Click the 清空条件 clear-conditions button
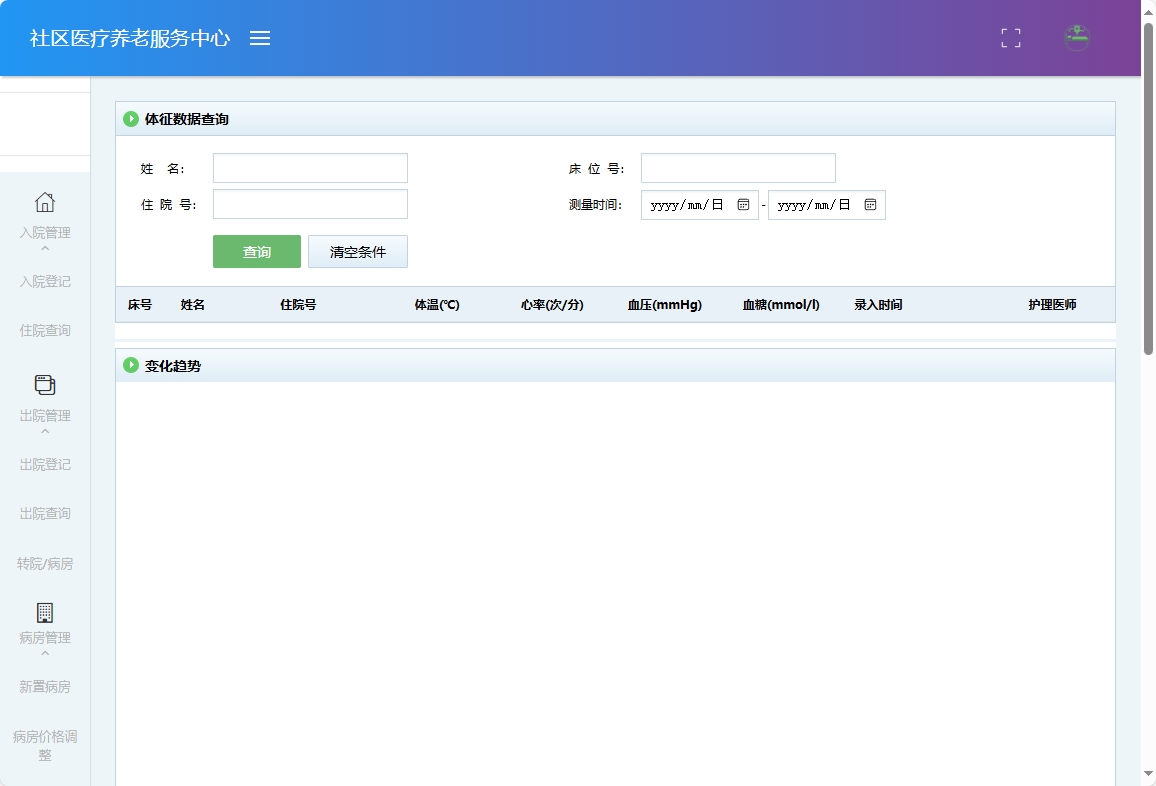The height and width of the screenshot is (786, 1156). [357, 251]
